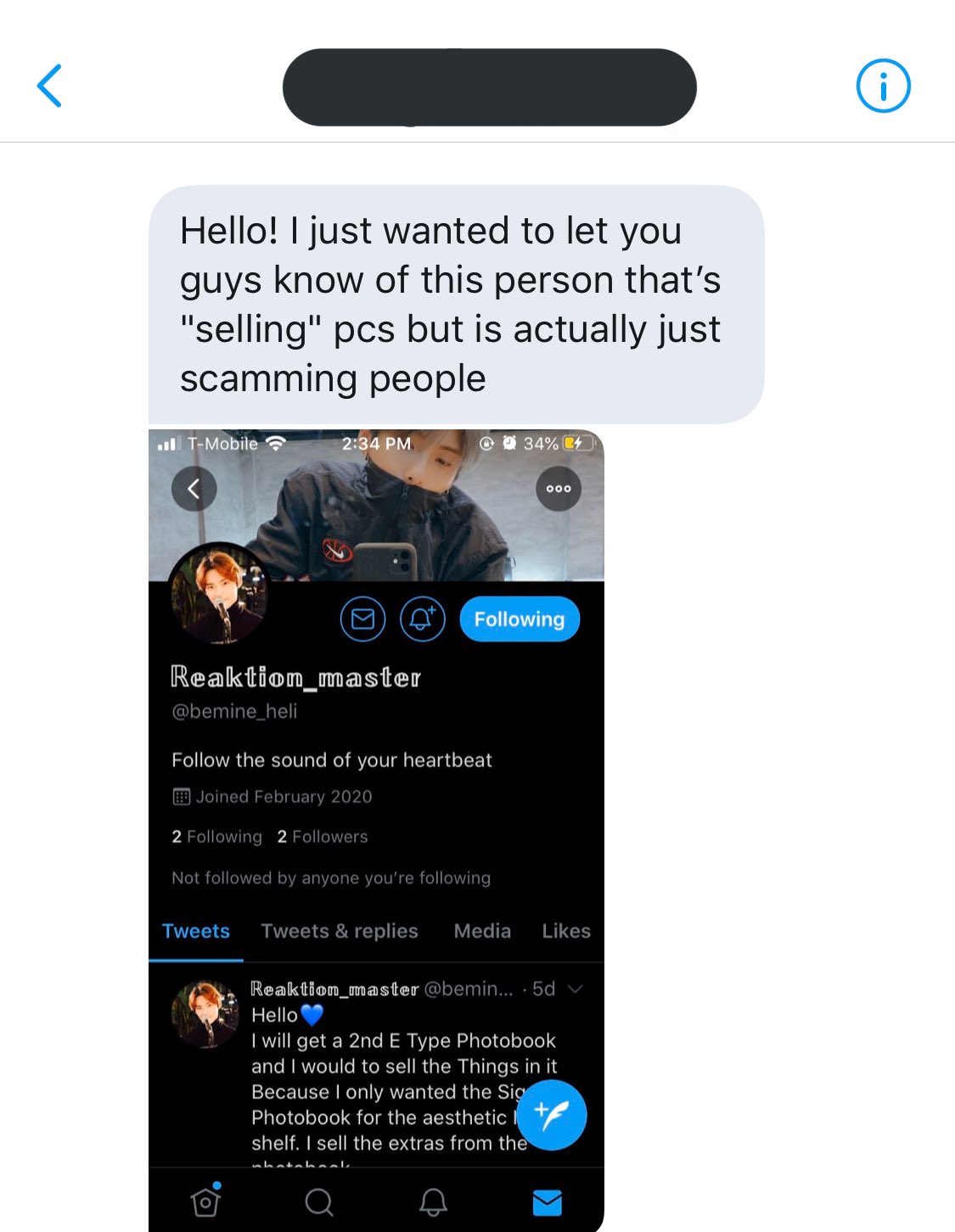Open Messages envelope in bottom bar
The image size is (955, 1232).
coord(547,1201)
